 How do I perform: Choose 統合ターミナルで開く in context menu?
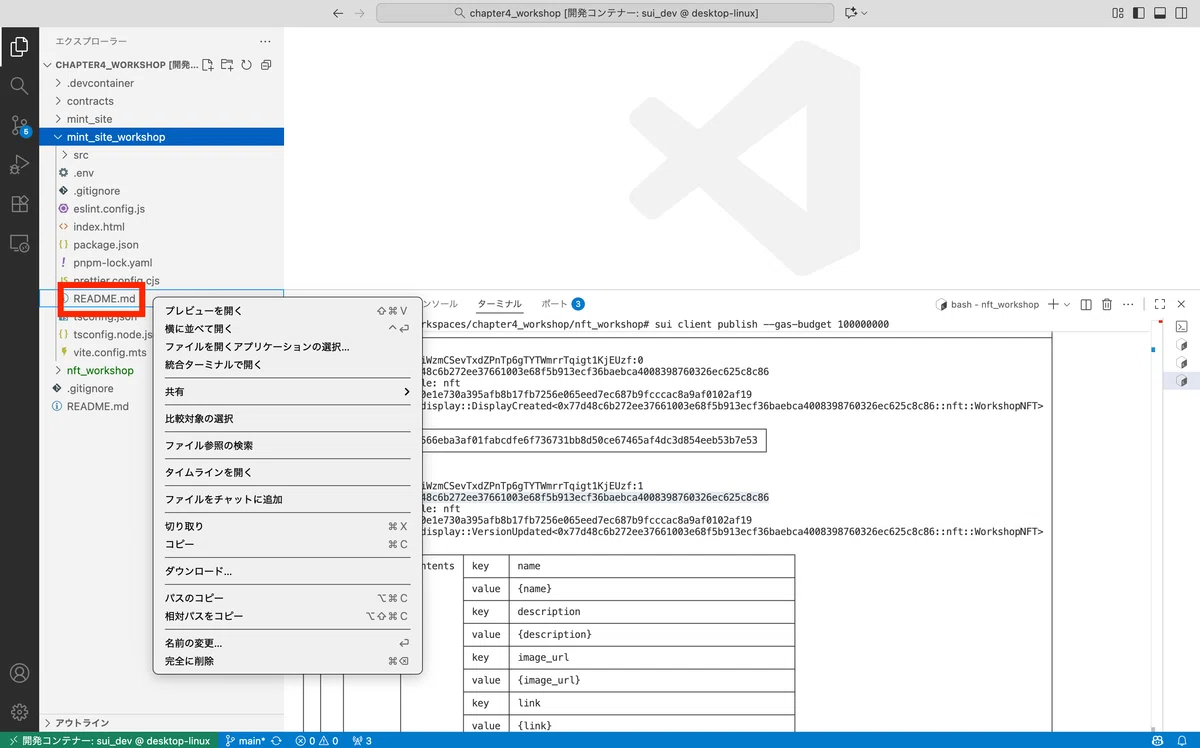click(x=288, y=365)
